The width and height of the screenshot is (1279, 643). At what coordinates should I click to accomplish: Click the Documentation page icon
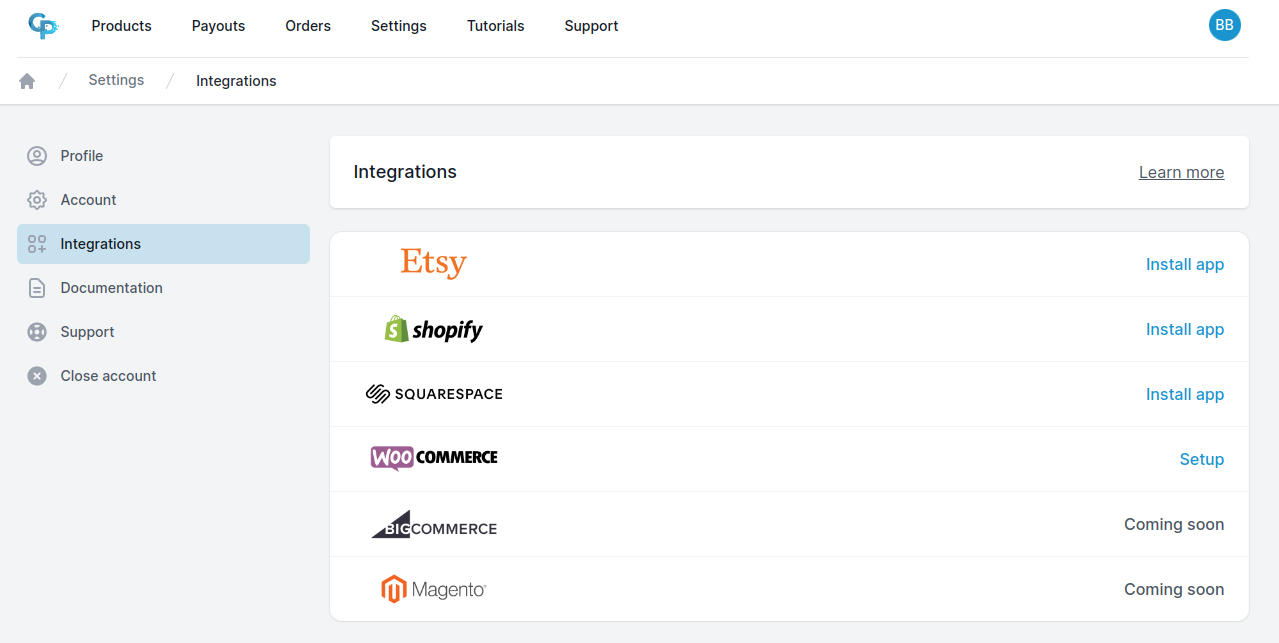37,287
